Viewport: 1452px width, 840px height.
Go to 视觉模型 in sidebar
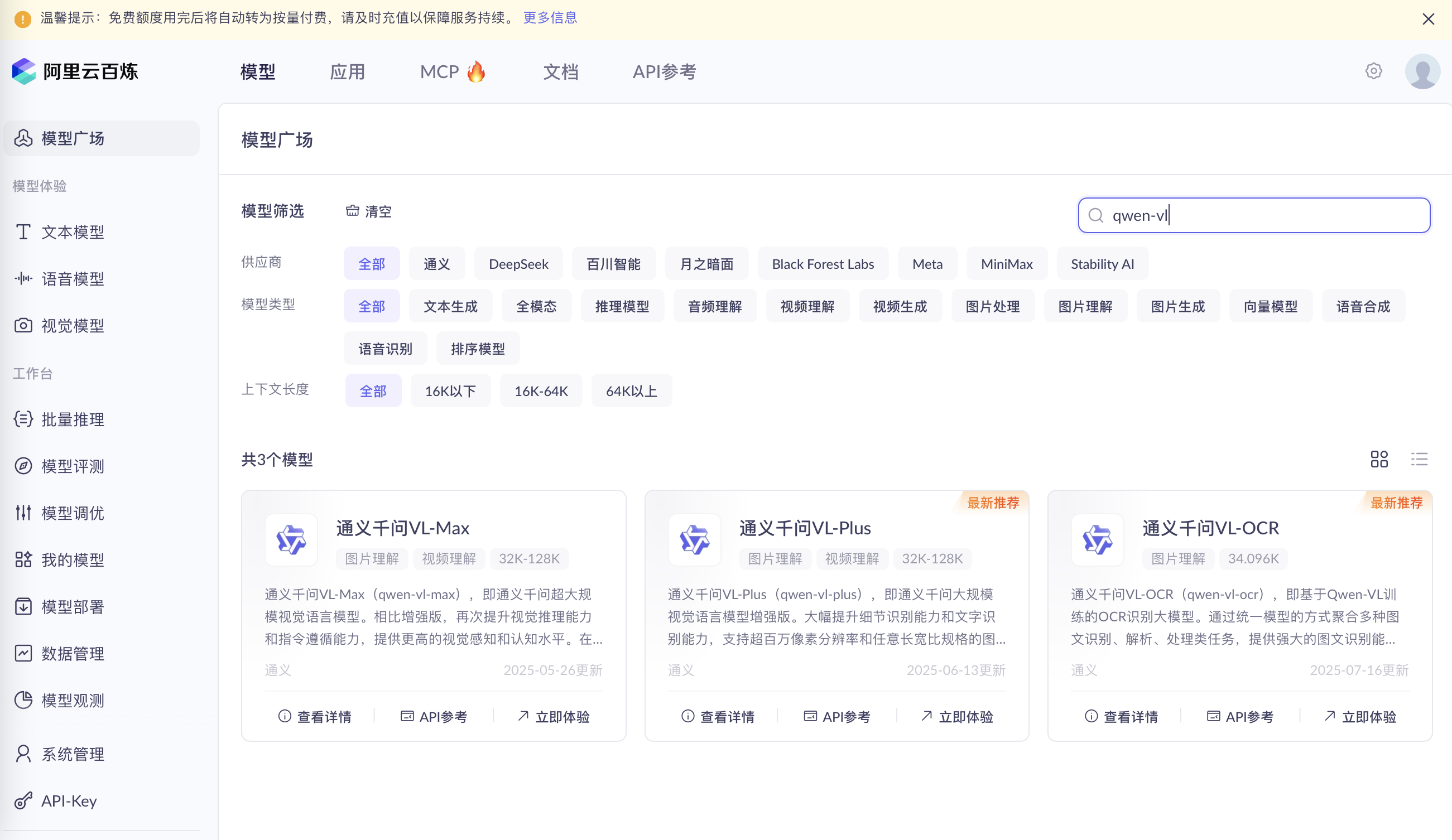[x=73, y=325]
